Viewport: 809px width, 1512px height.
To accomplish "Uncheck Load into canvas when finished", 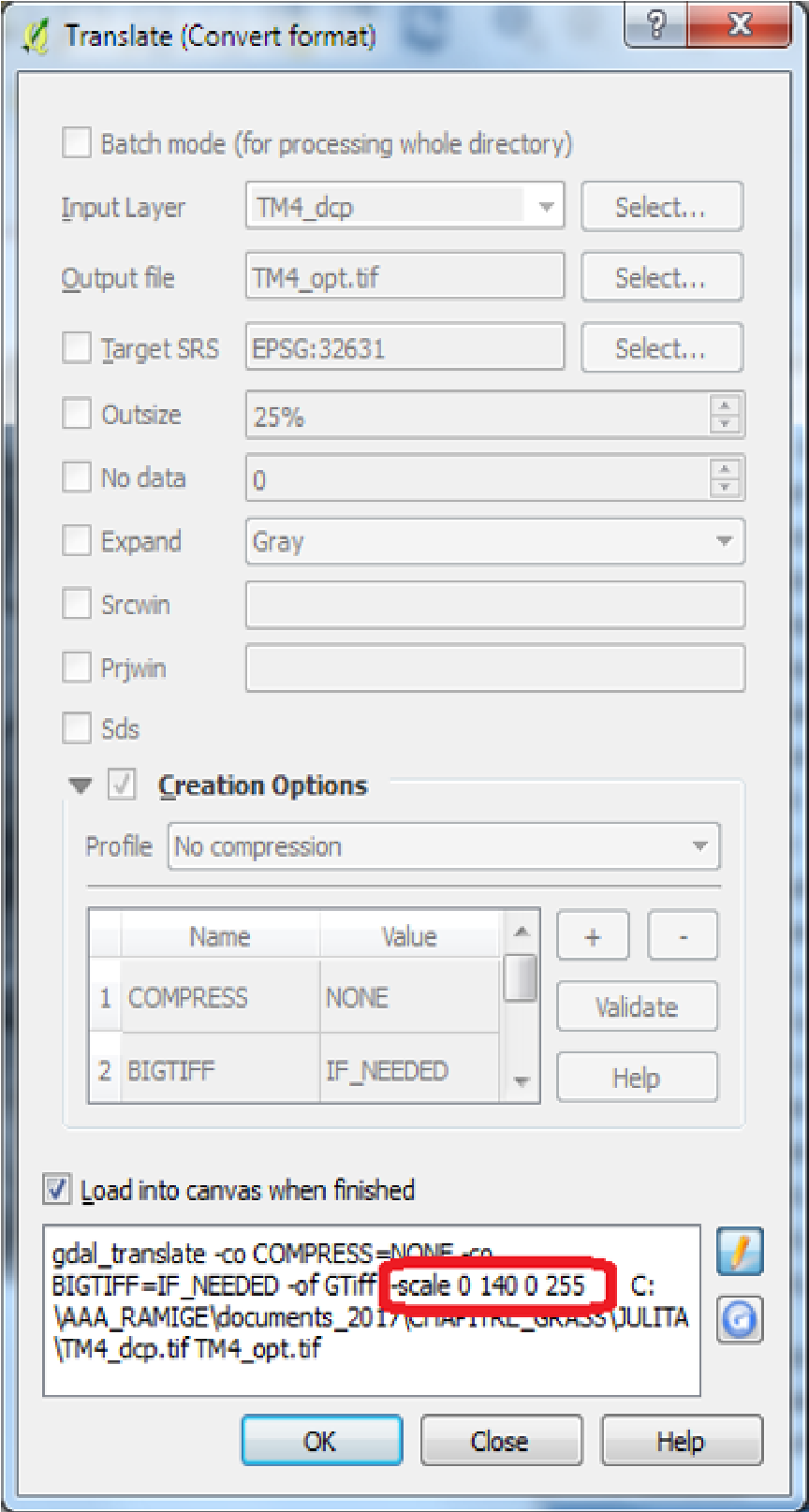I will [x=57, y=1190].
